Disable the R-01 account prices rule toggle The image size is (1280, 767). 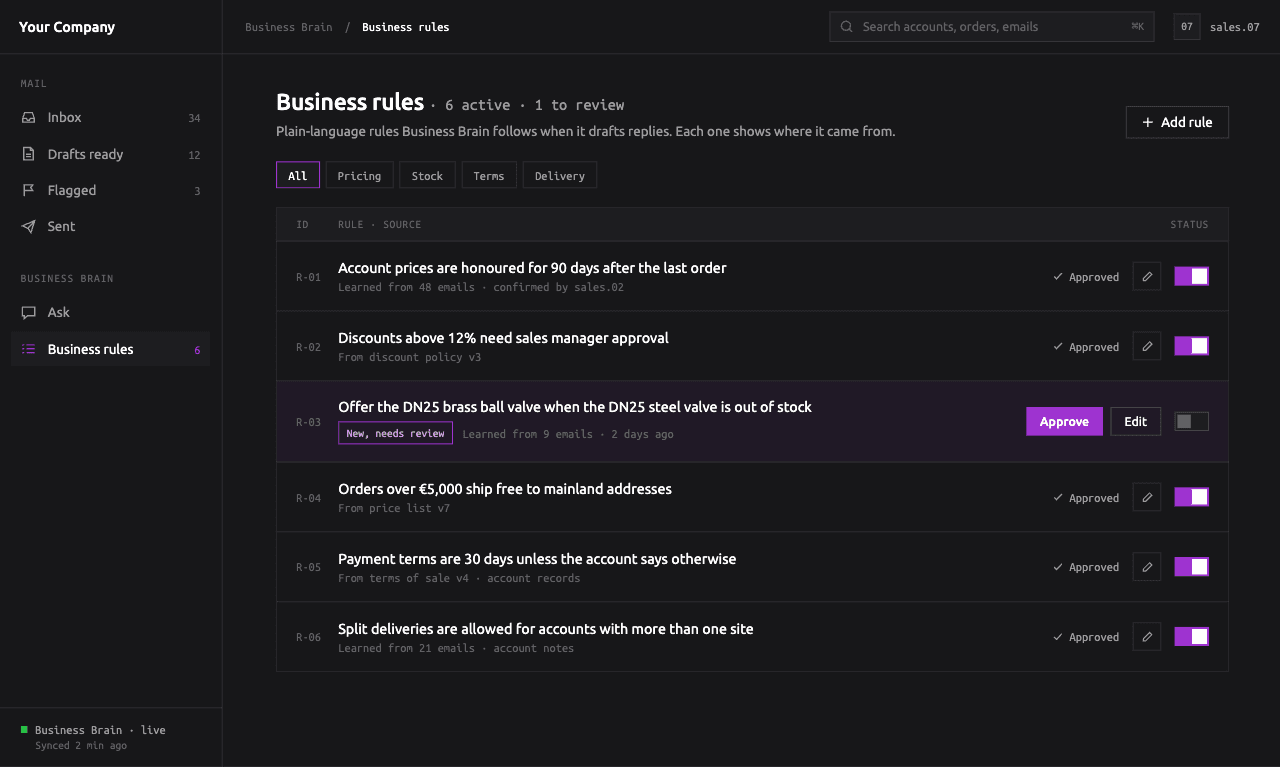(1192, 277)
